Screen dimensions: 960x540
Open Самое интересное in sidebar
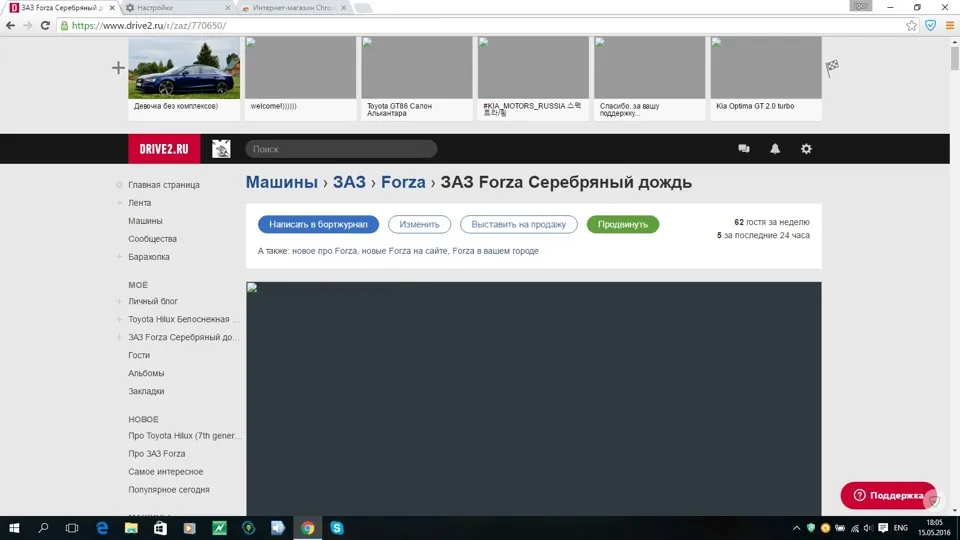click(165, 471)
